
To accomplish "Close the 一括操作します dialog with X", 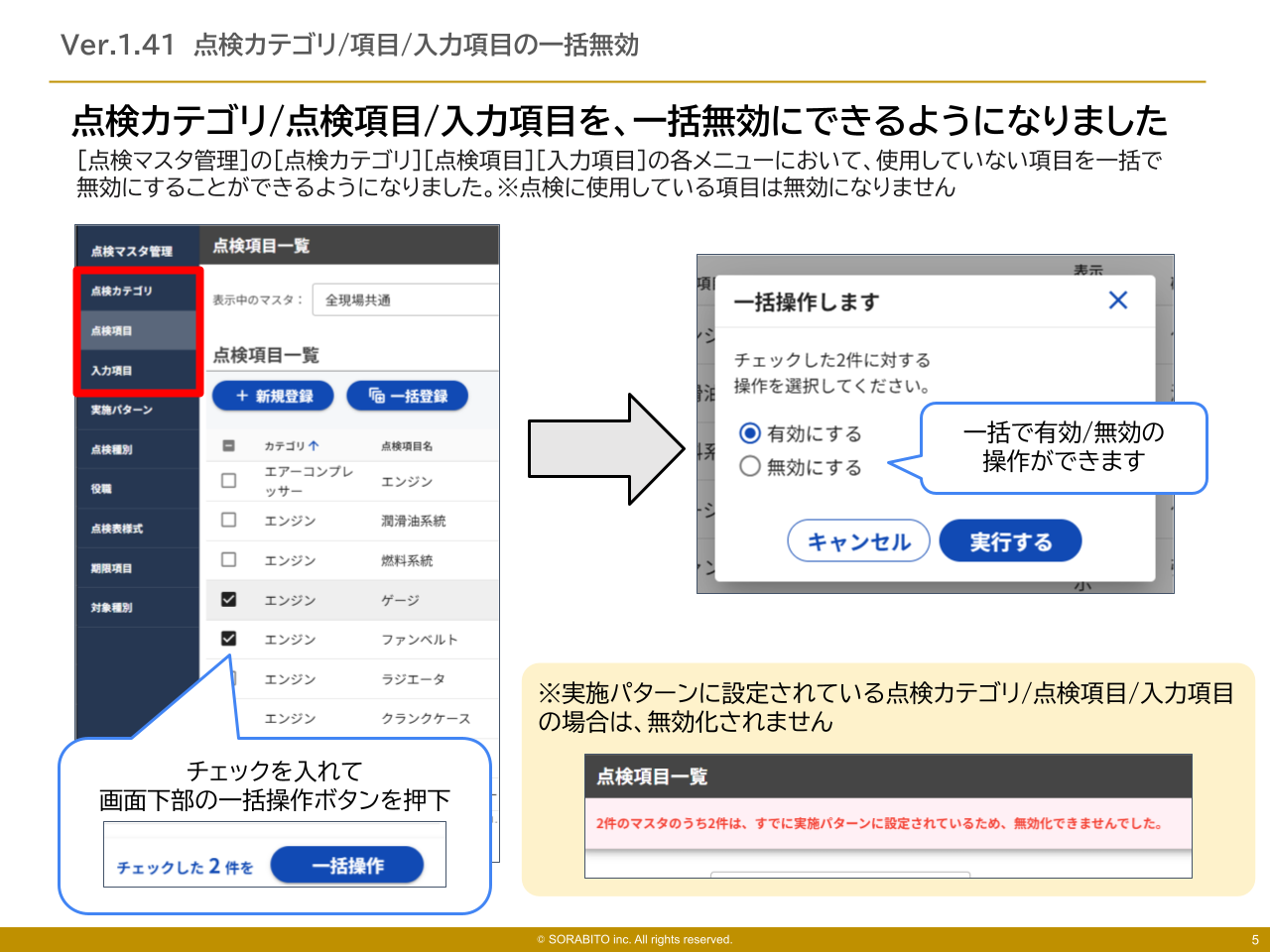I will click(x=1117, y=300).
